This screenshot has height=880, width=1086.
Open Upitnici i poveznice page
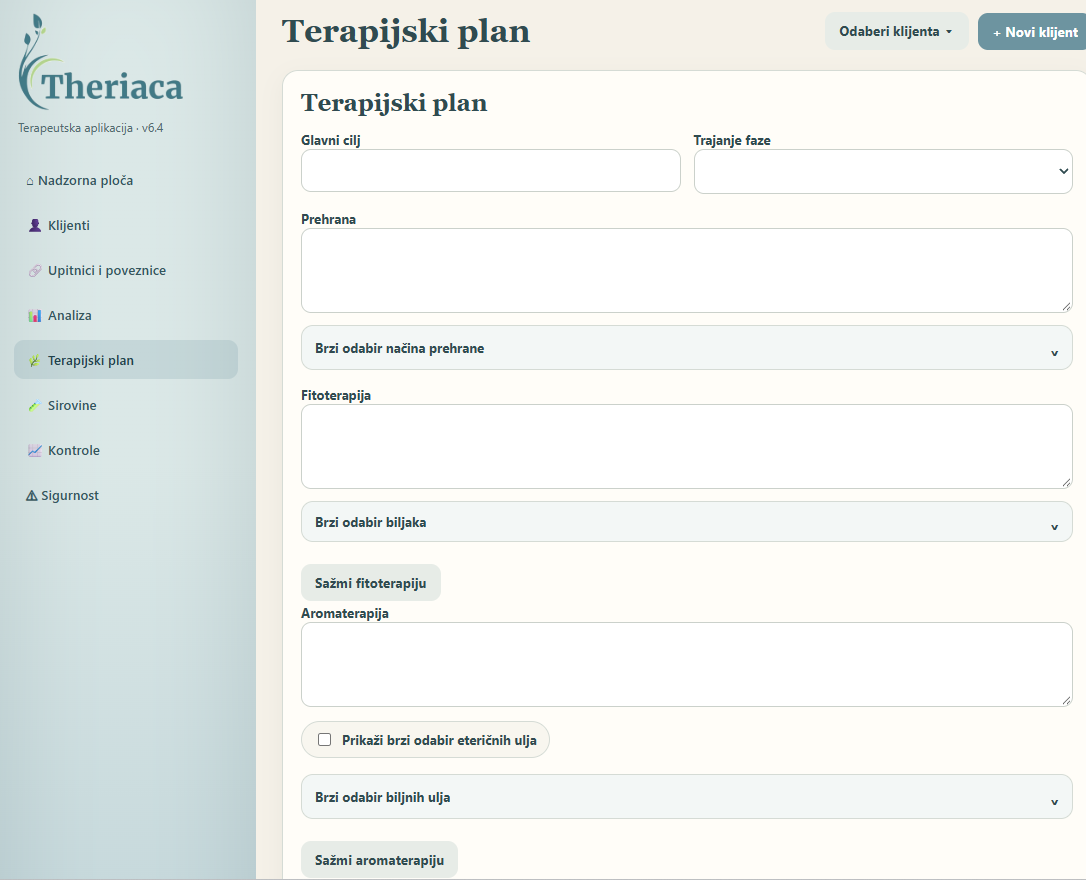point(125,271)
